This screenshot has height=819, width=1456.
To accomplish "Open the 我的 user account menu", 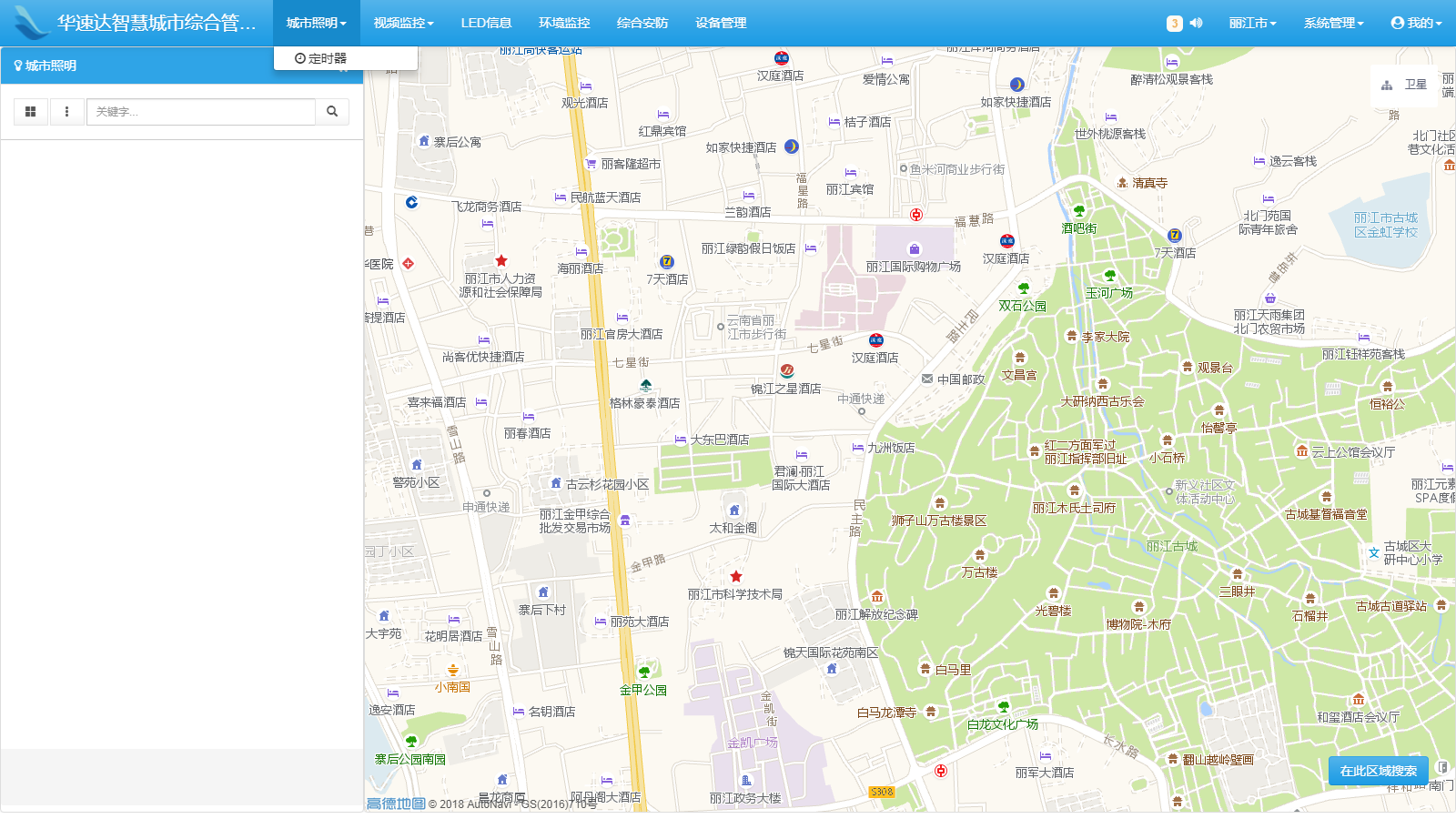I will point(1416,23).
